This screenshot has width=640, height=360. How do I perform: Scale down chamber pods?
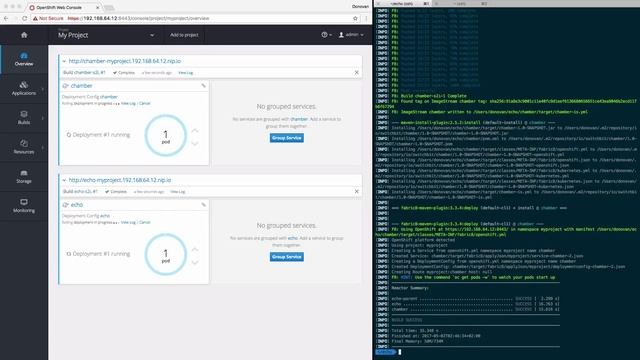coord(195,144)
